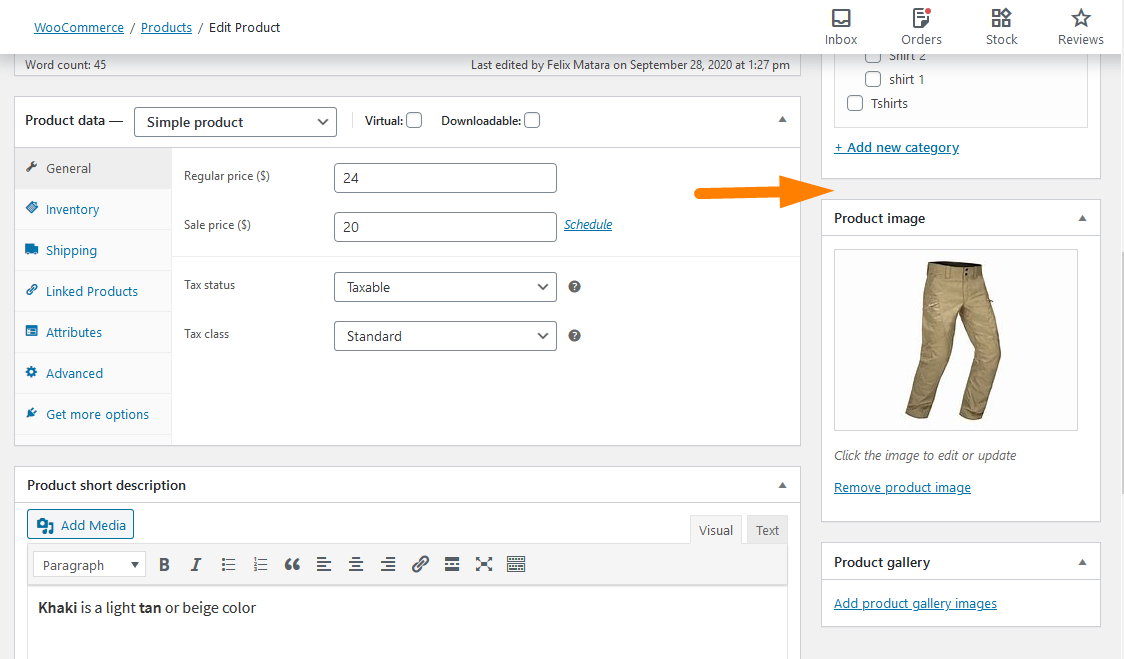Open the Orders icon in header

pyautogui.click(x=921, y=27)
